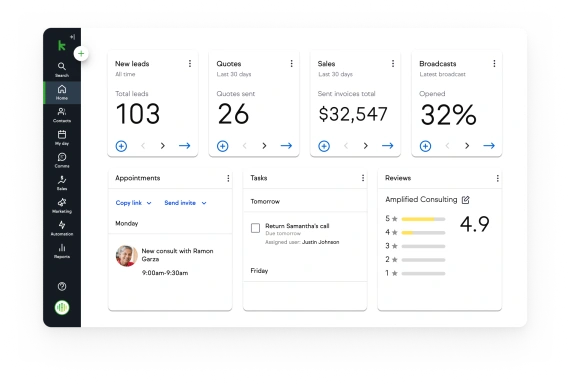Add a sale with plus icon

pos(324,146)
